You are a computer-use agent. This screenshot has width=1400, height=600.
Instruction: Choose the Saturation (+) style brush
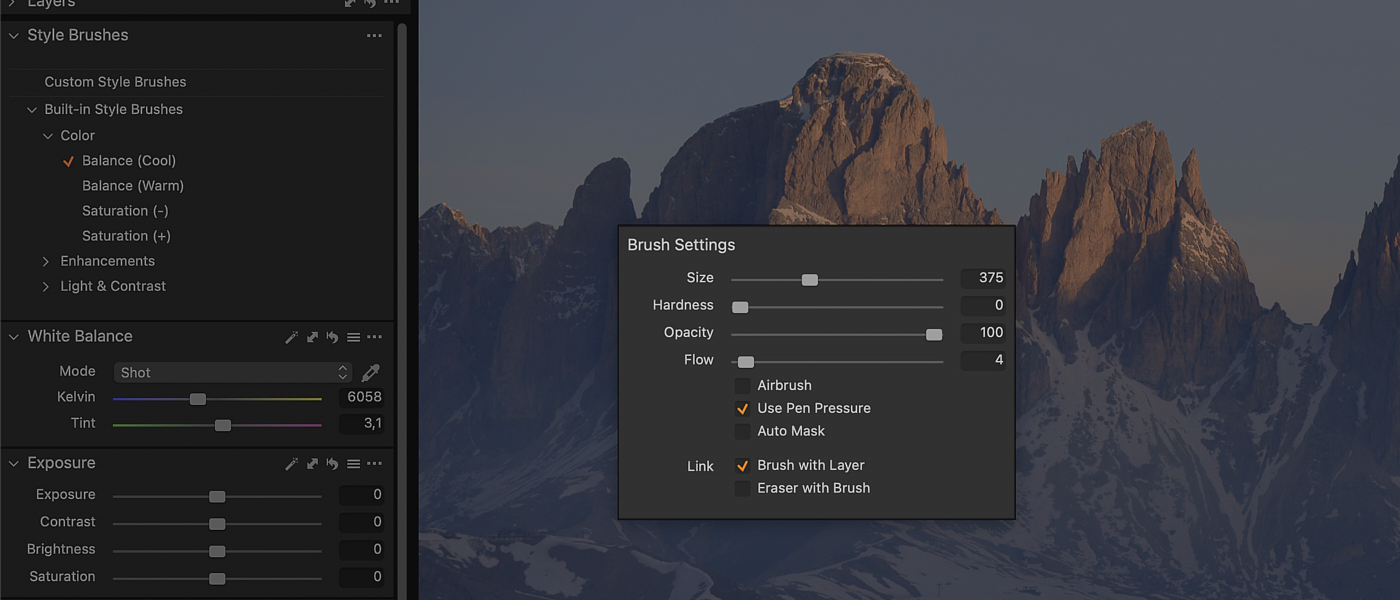click(126, 236)
